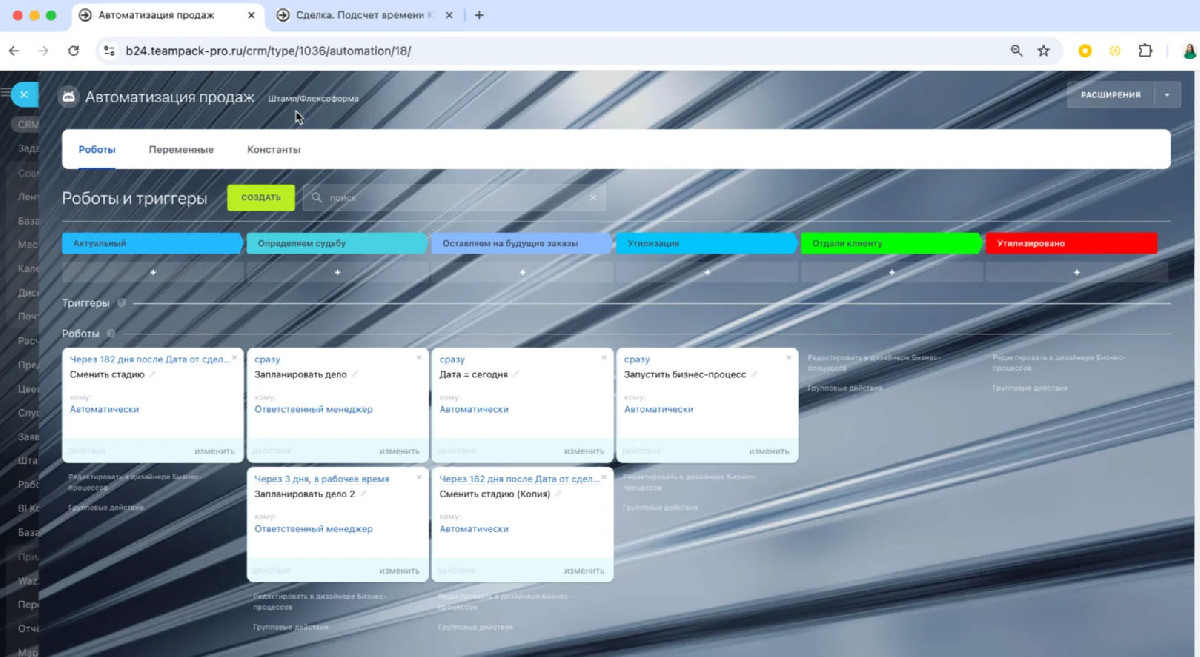Viewport: 1200px width, 657px height.
Task: Add a trigger under the "Актуальный" stage
Action: (x=153, y=272)
